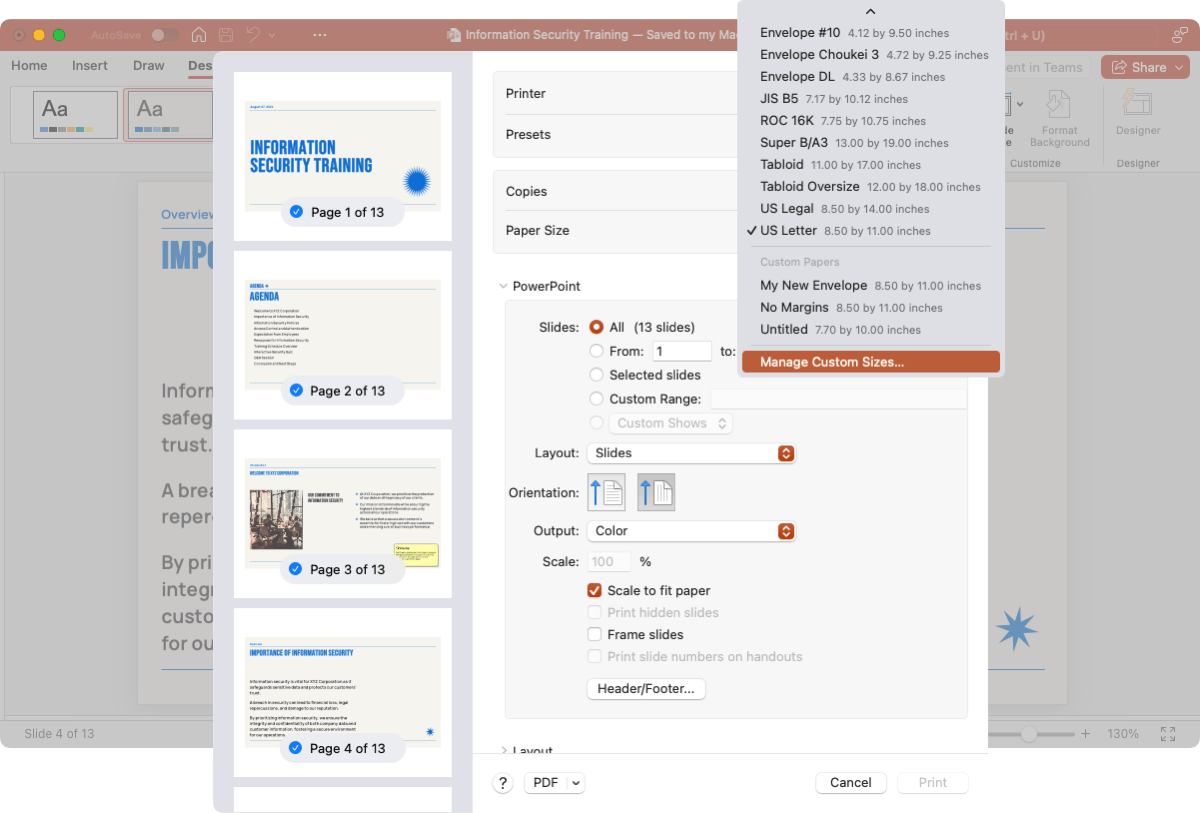Click the 130% zoom level text

(x=1123, y=734)
